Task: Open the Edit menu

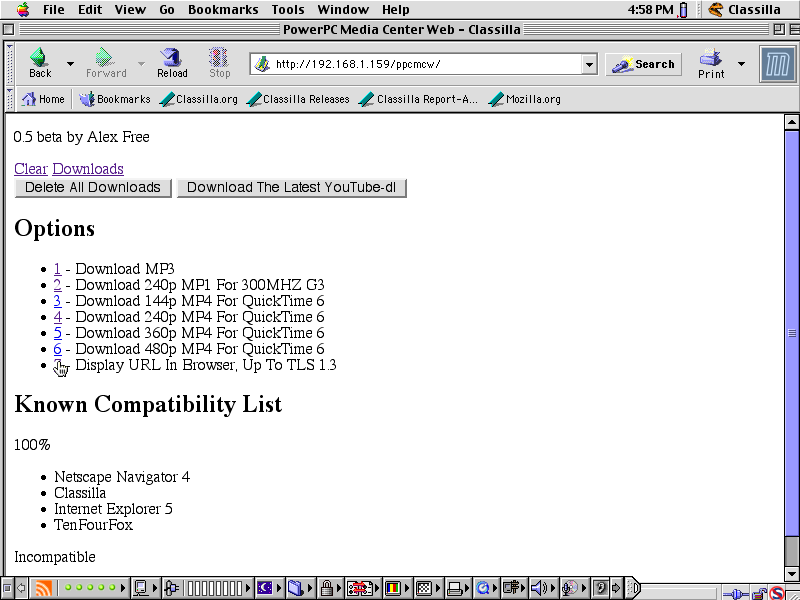Action: pos(90,10)
